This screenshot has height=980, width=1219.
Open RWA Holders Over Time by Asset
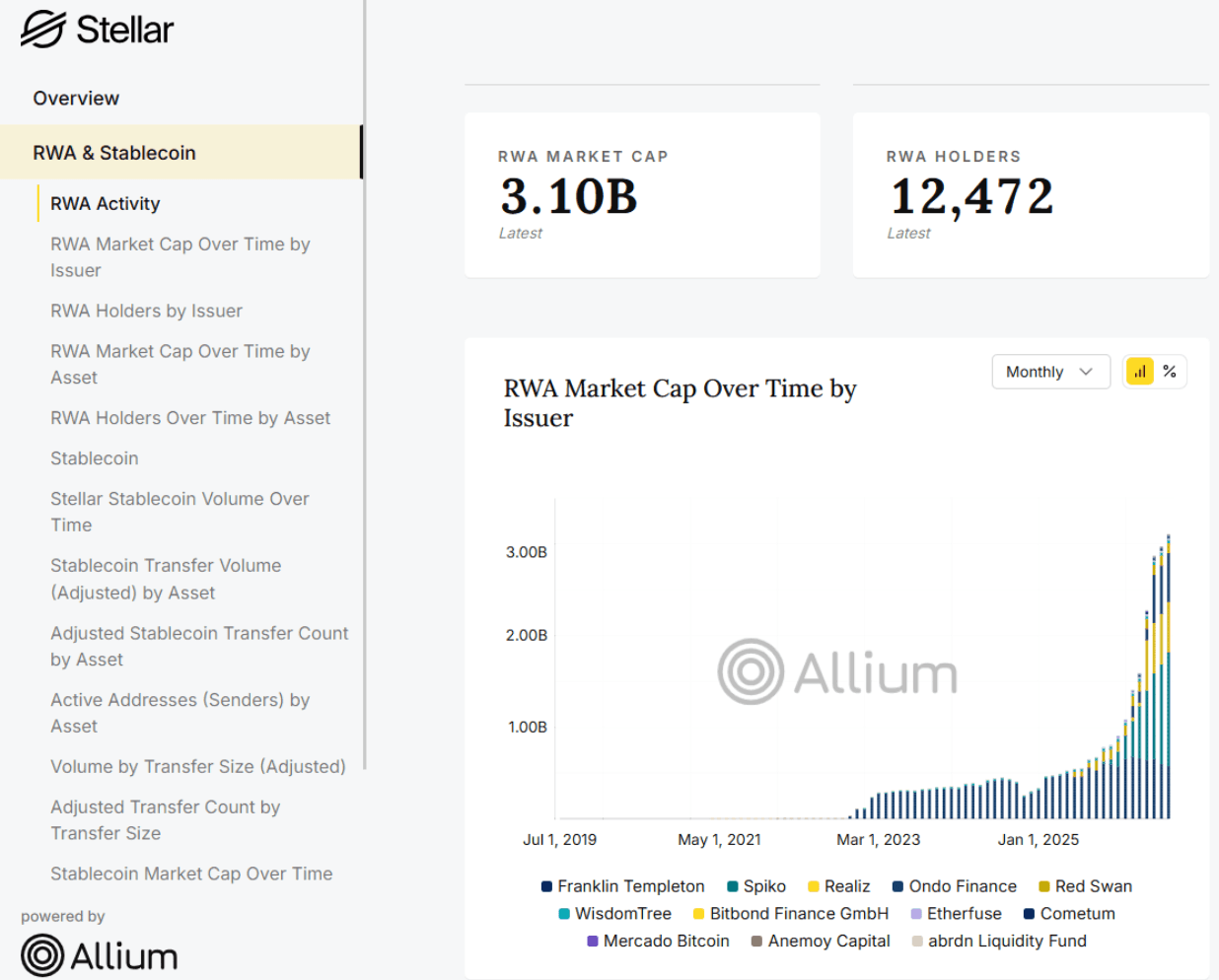pyautogui.click(x=190, y=418)
